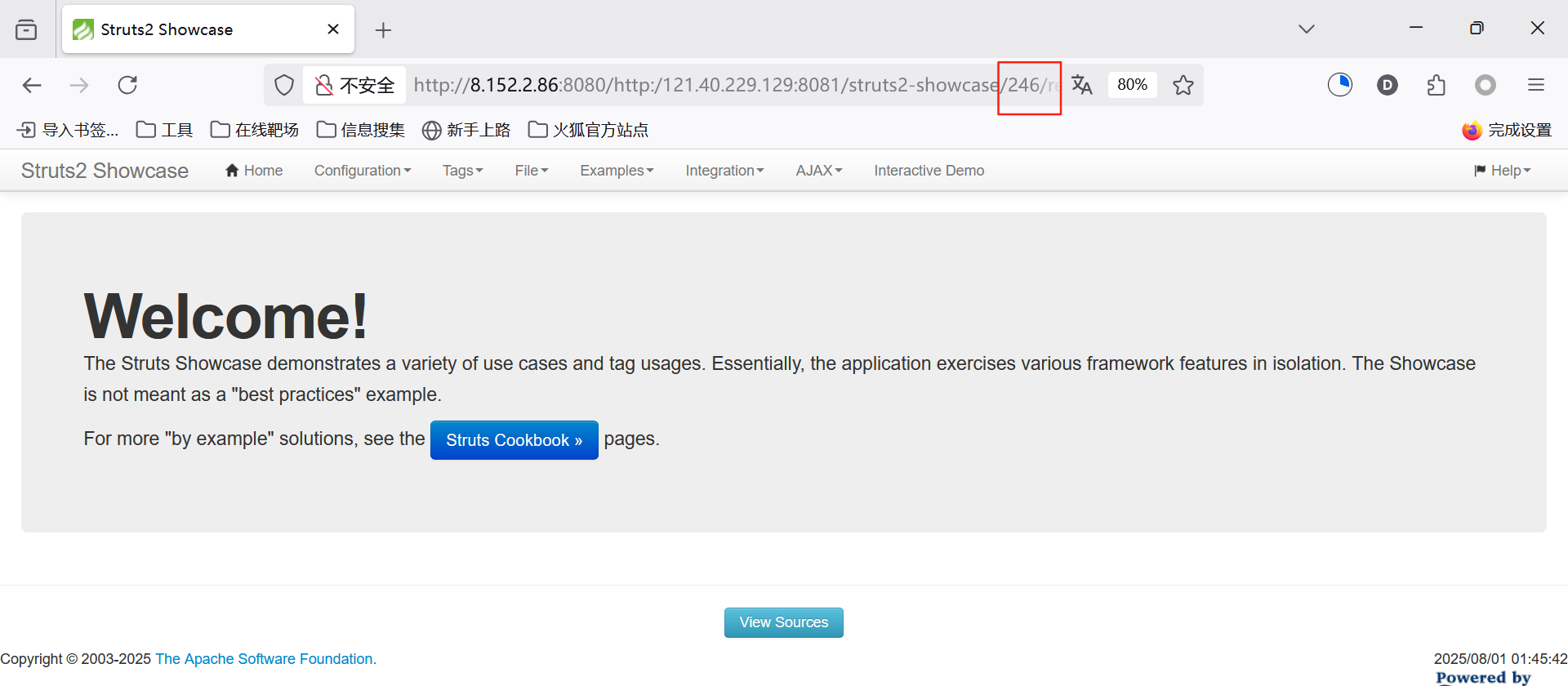
Task: Click the View Sources button
Action: (x=784, y=622)
